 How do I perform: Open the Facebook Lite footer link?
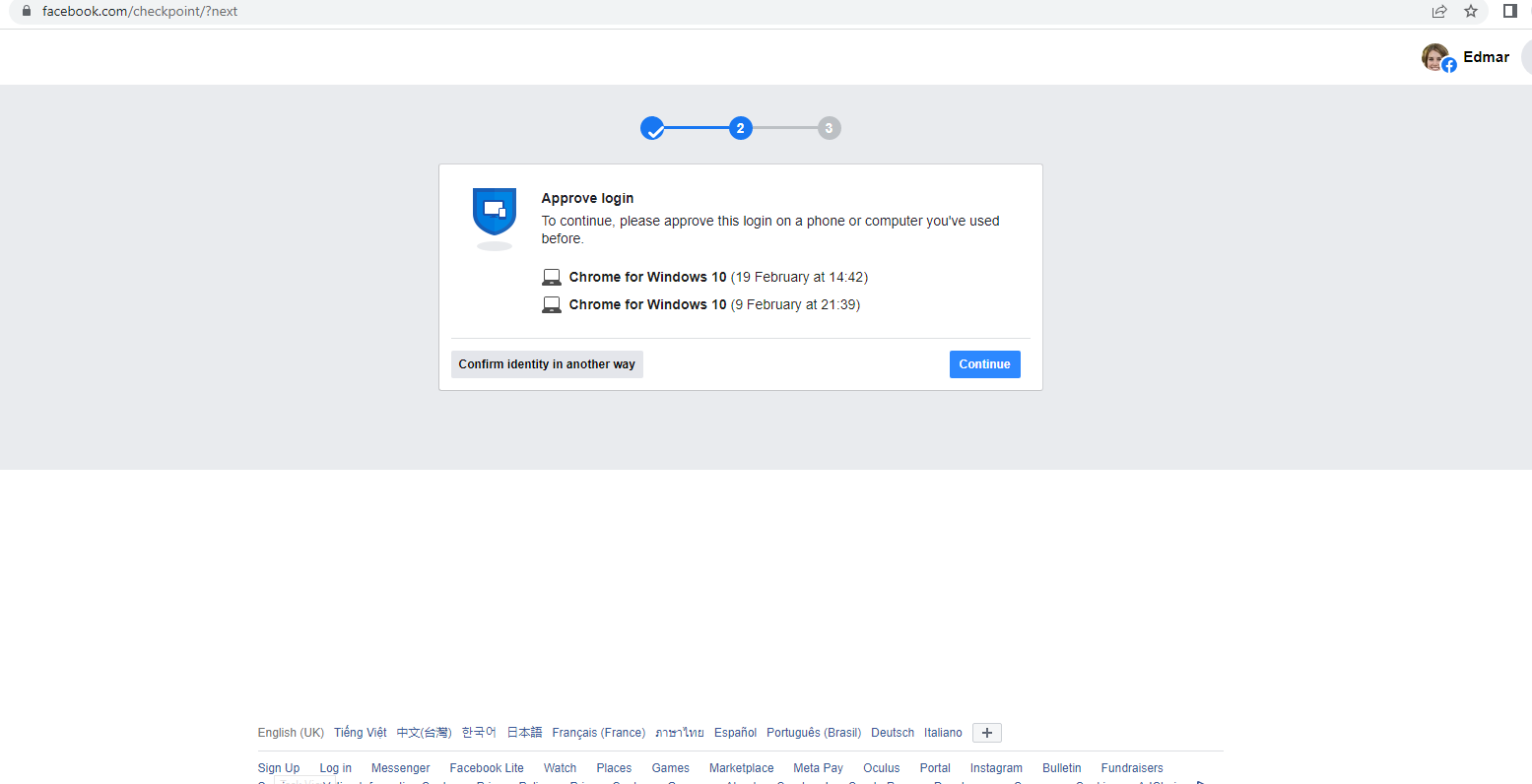pos(487,768)
